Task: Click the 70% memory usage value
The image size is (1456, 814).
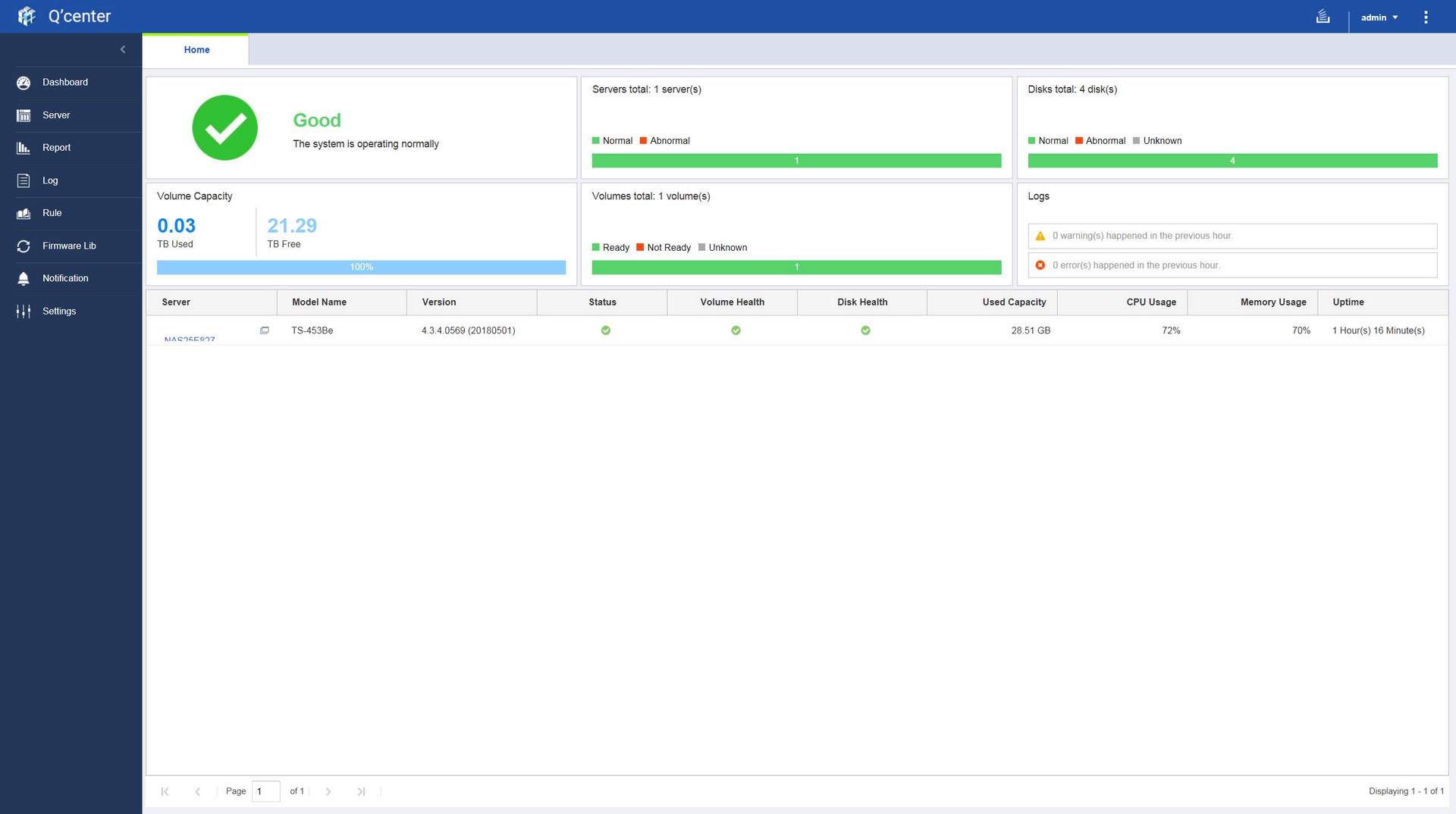Action: pyautogui.click(x=1301, y=331)
